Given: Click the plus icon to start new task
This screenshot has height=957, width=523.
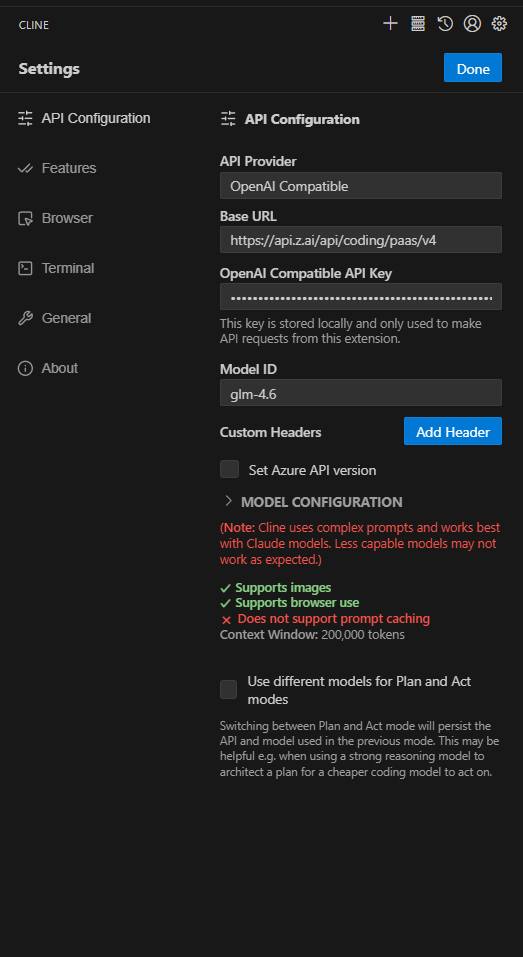Looking at the screenshot, I should (390, 24).
